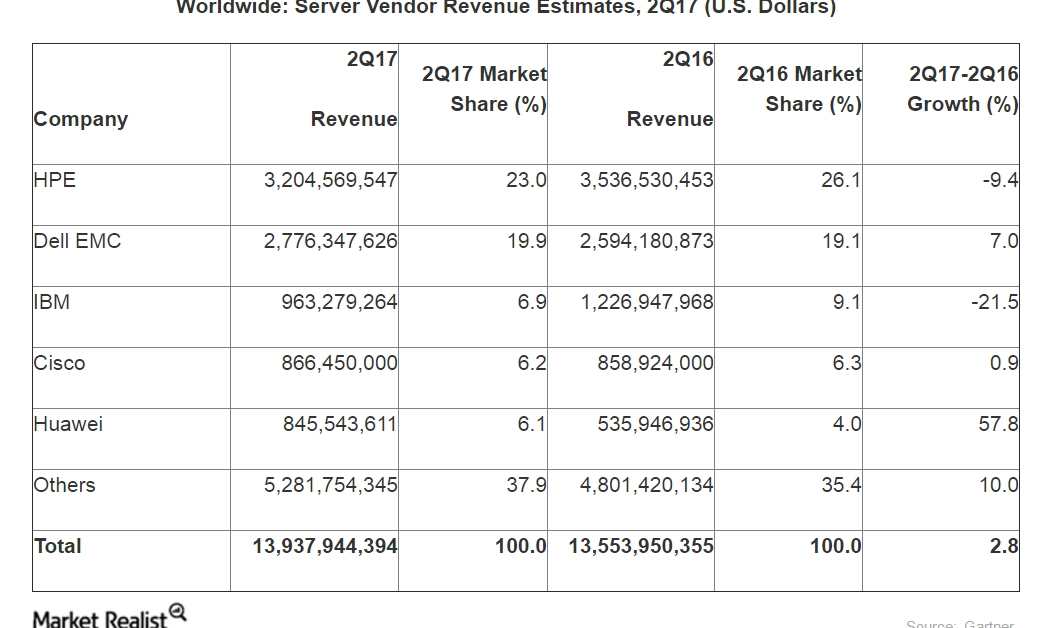The height and width of the screenshot is (628, 1051).
Task: Click Others 2Q16 share value 35.4
Action: 841,485
